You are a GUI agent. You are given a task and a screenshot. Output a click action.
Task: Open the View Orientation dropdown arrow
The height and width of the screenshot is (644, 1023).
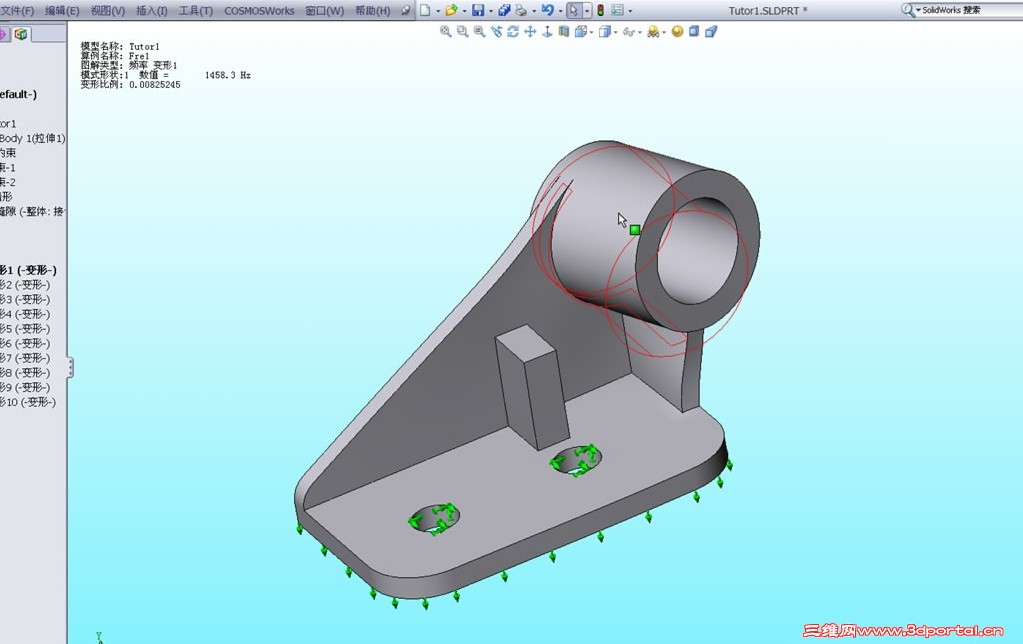click(x=591, y=32)
